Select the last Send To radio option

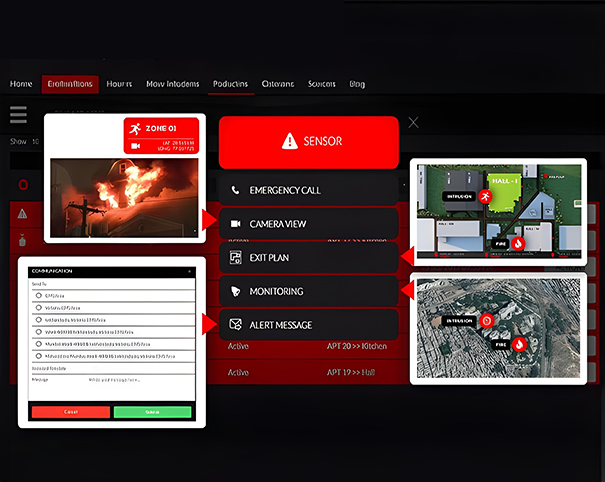(38, 355)
